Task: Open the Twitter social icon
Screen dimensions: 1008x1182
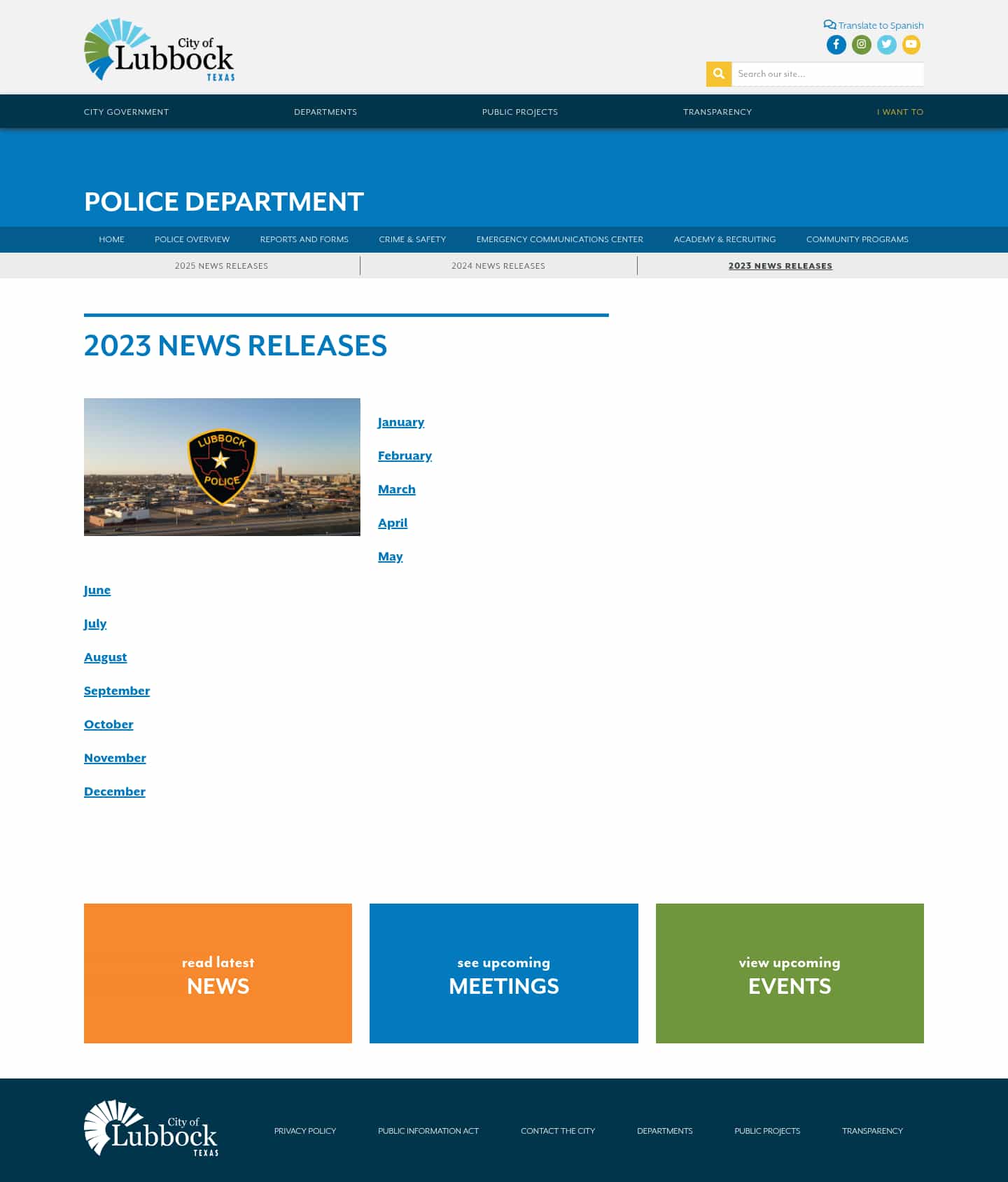Action: point(886,45)
